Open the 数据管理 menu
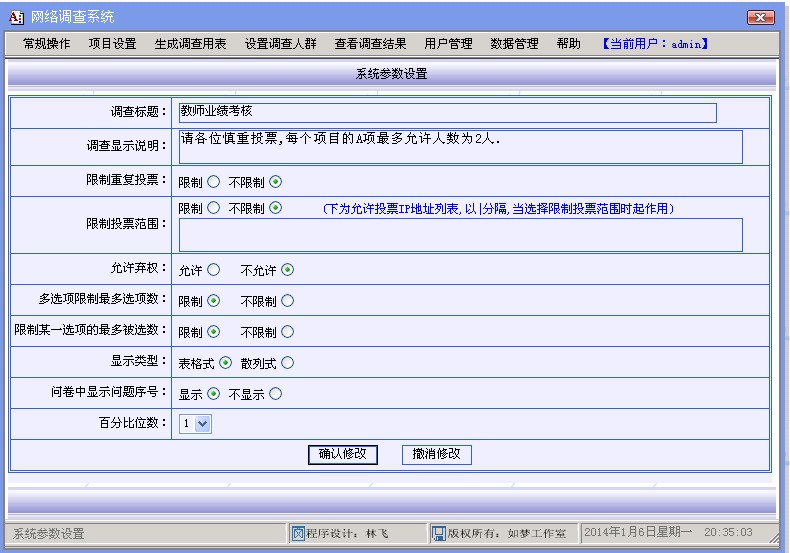This screenshot has width=790, height=553. 514,44
